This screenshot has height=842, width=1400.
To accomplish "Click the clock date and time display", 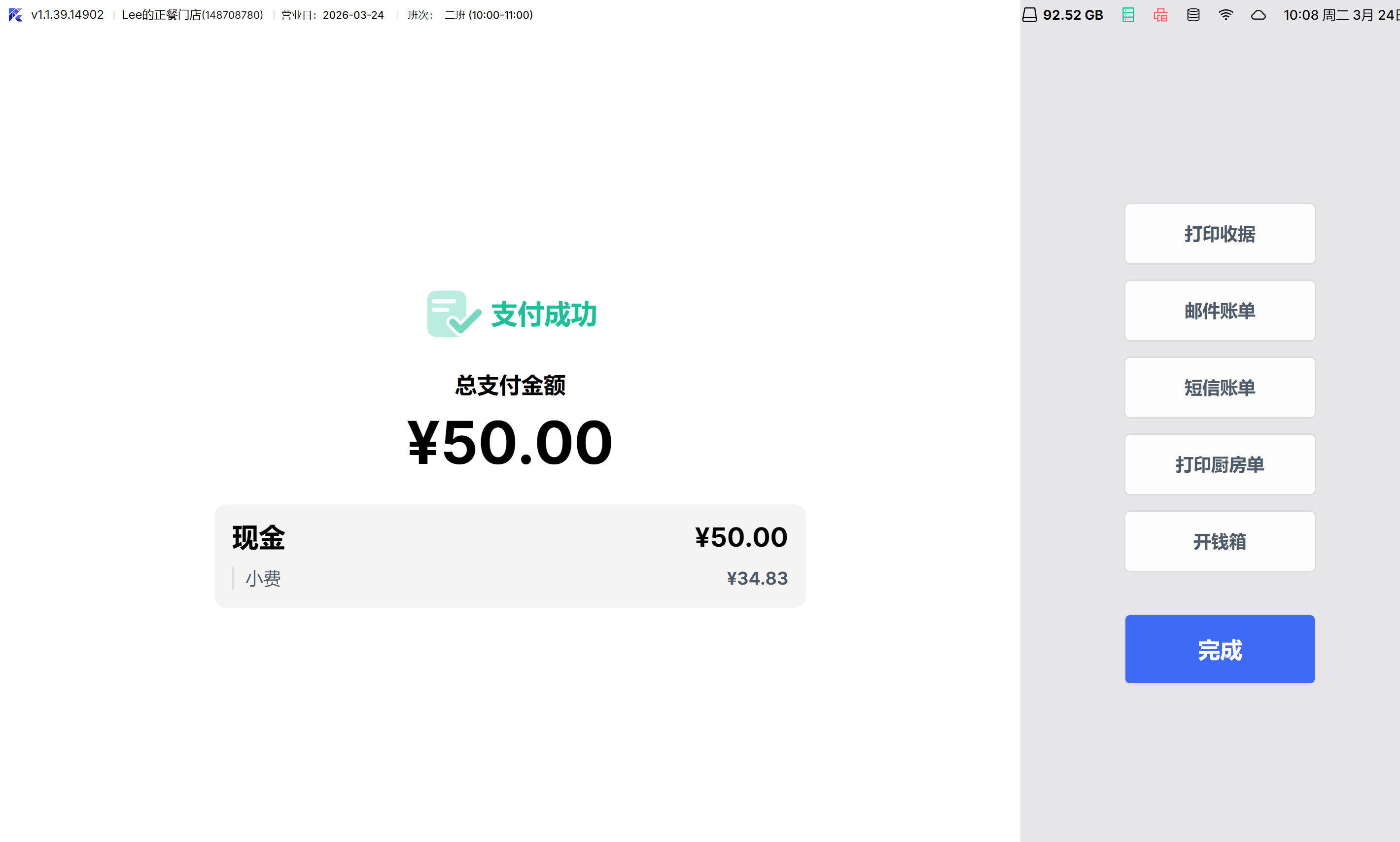I will coord(1340,15).
